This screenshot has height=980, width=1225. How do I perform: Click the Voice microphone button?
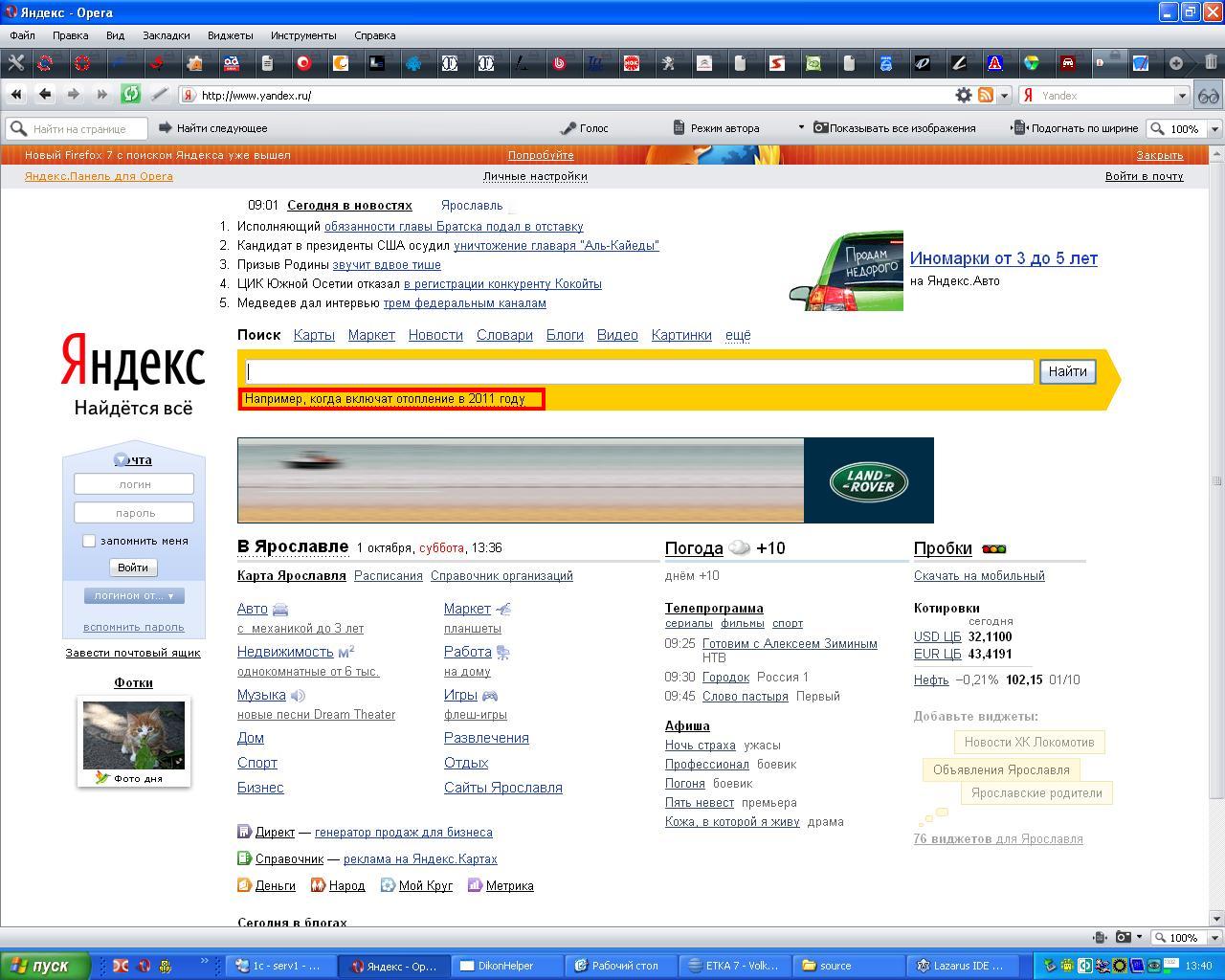coord(584,127)
